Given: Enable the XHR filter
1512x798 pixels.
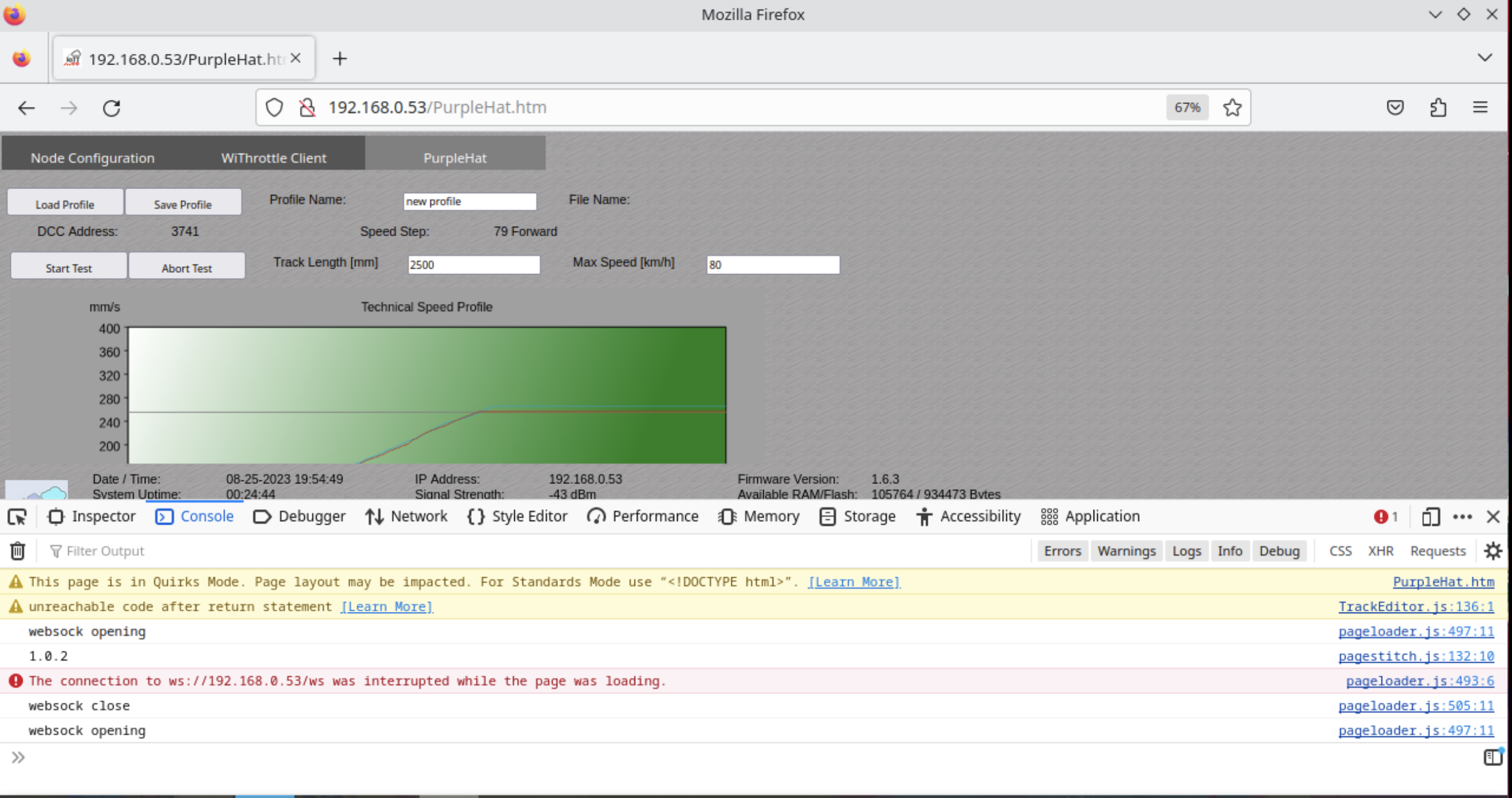Looking at the screenshot, I should [x=1380, y=551].
